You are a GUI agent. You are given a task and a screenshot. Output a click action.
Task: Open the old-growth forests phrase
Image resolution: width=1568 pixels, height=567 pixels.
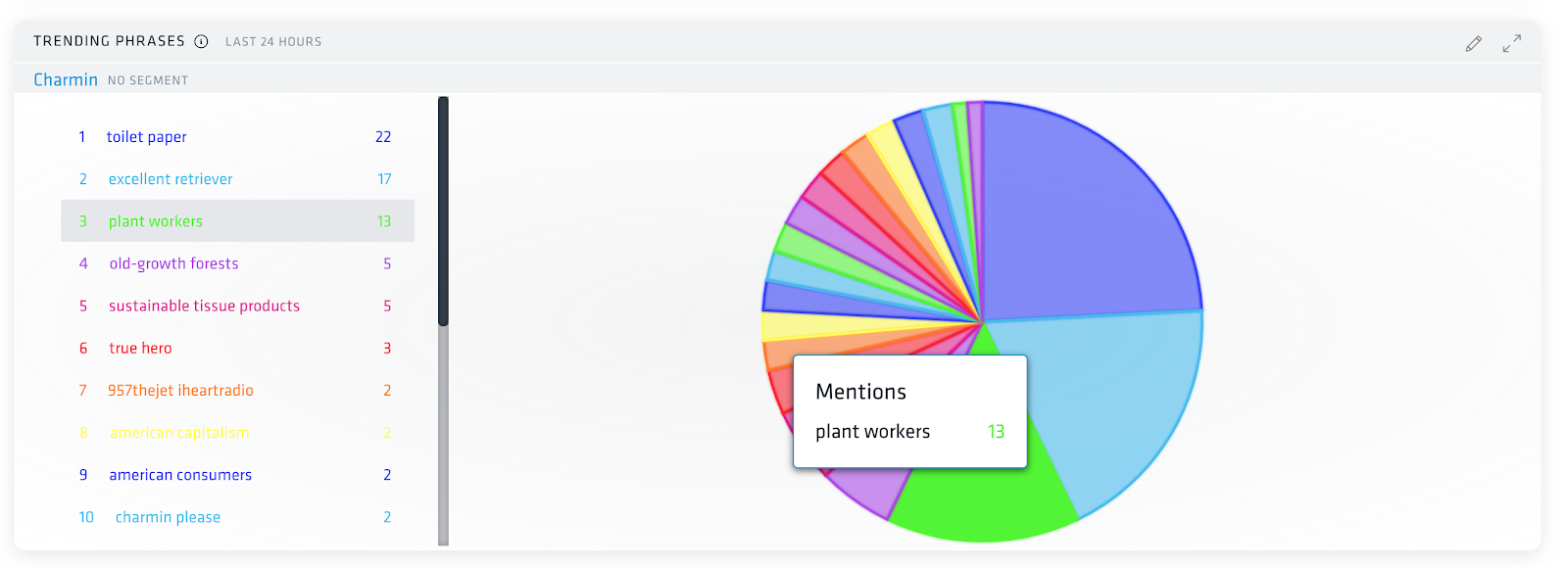tap(173, 263)
